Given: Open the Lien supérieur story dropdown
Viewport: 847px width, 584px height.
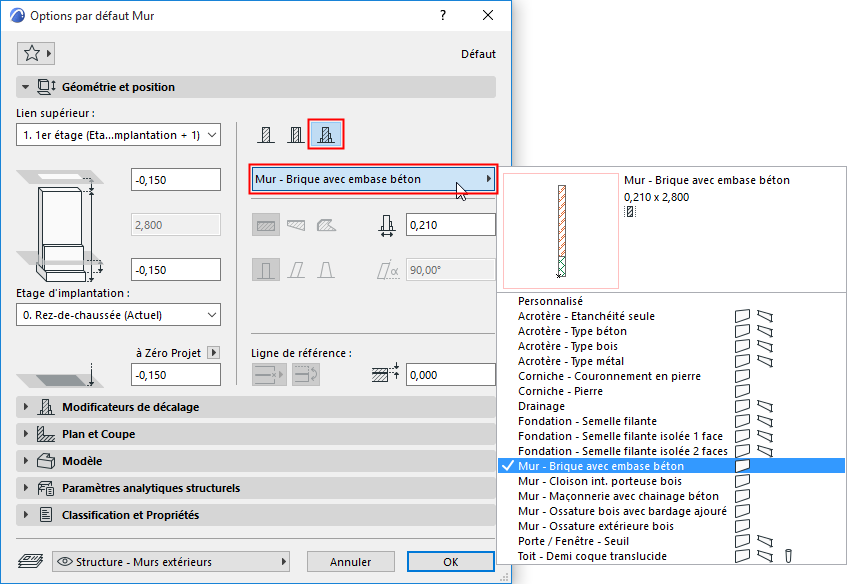Looking at the screenshot, I should (x=118, y=135).
